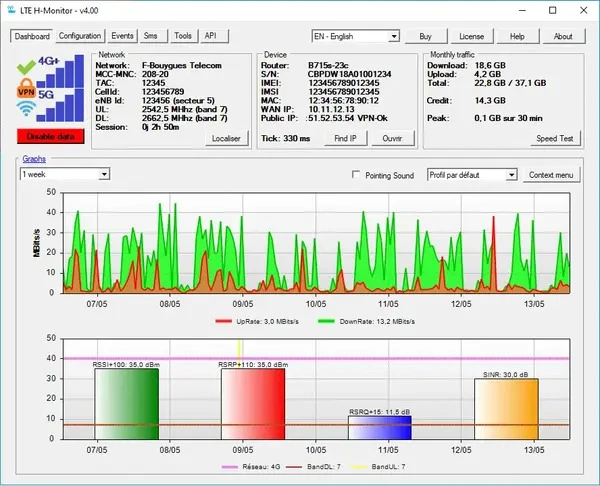Expand the EN - English language dropdown
This screenshot has width=600, height=486.
pyautogui.click(x=355, y=36)
